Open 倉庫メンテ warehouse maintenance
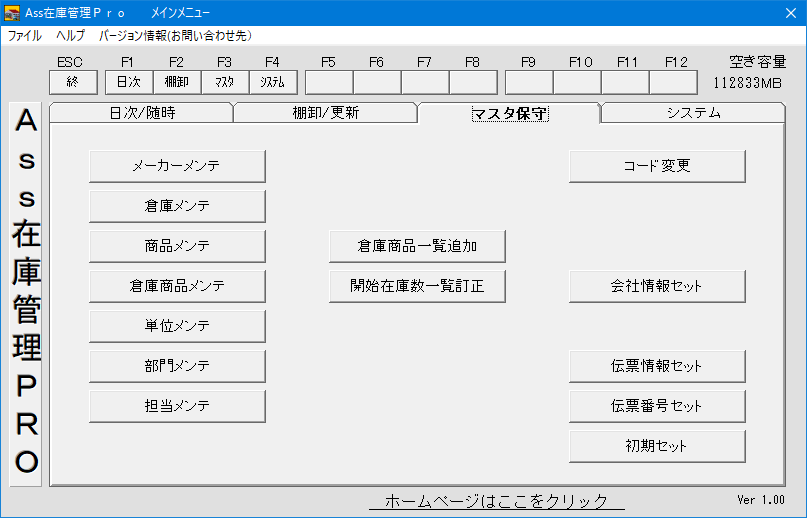 (x=177, y=206)
